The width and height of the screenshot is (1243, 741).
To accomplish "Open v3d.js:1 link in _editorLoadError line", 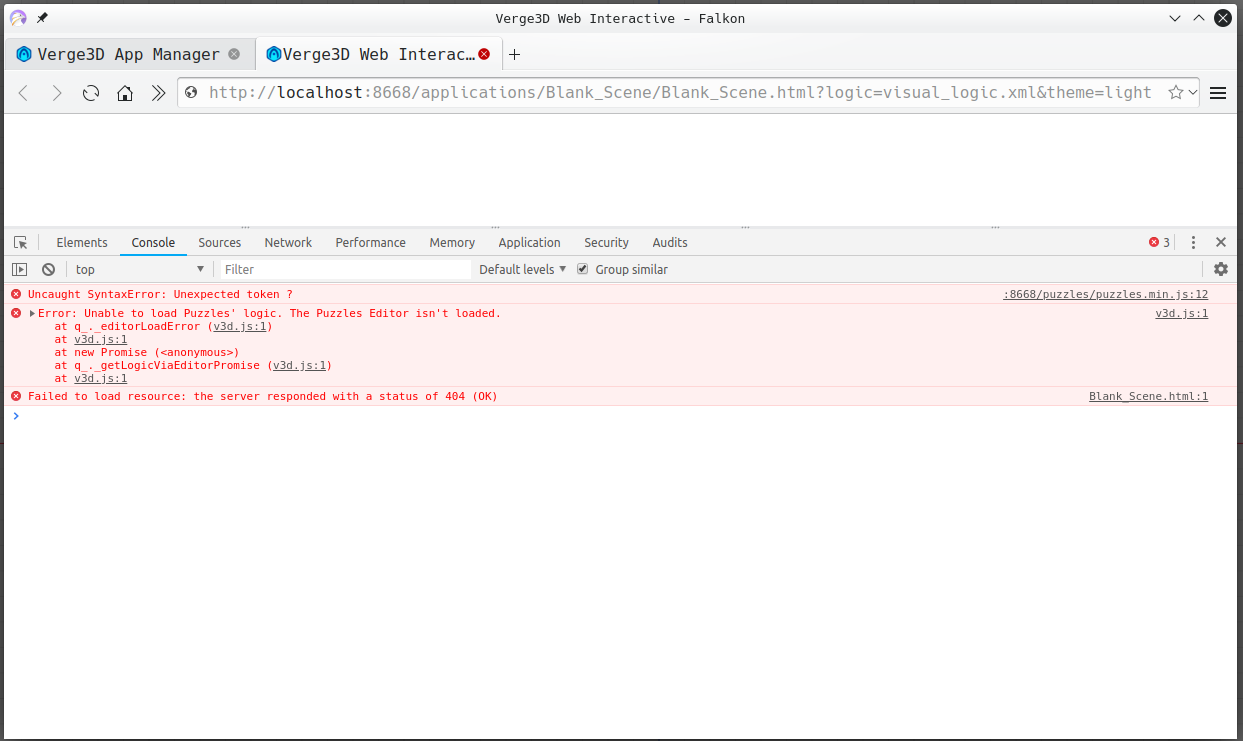I will click(x=239, y=326).
